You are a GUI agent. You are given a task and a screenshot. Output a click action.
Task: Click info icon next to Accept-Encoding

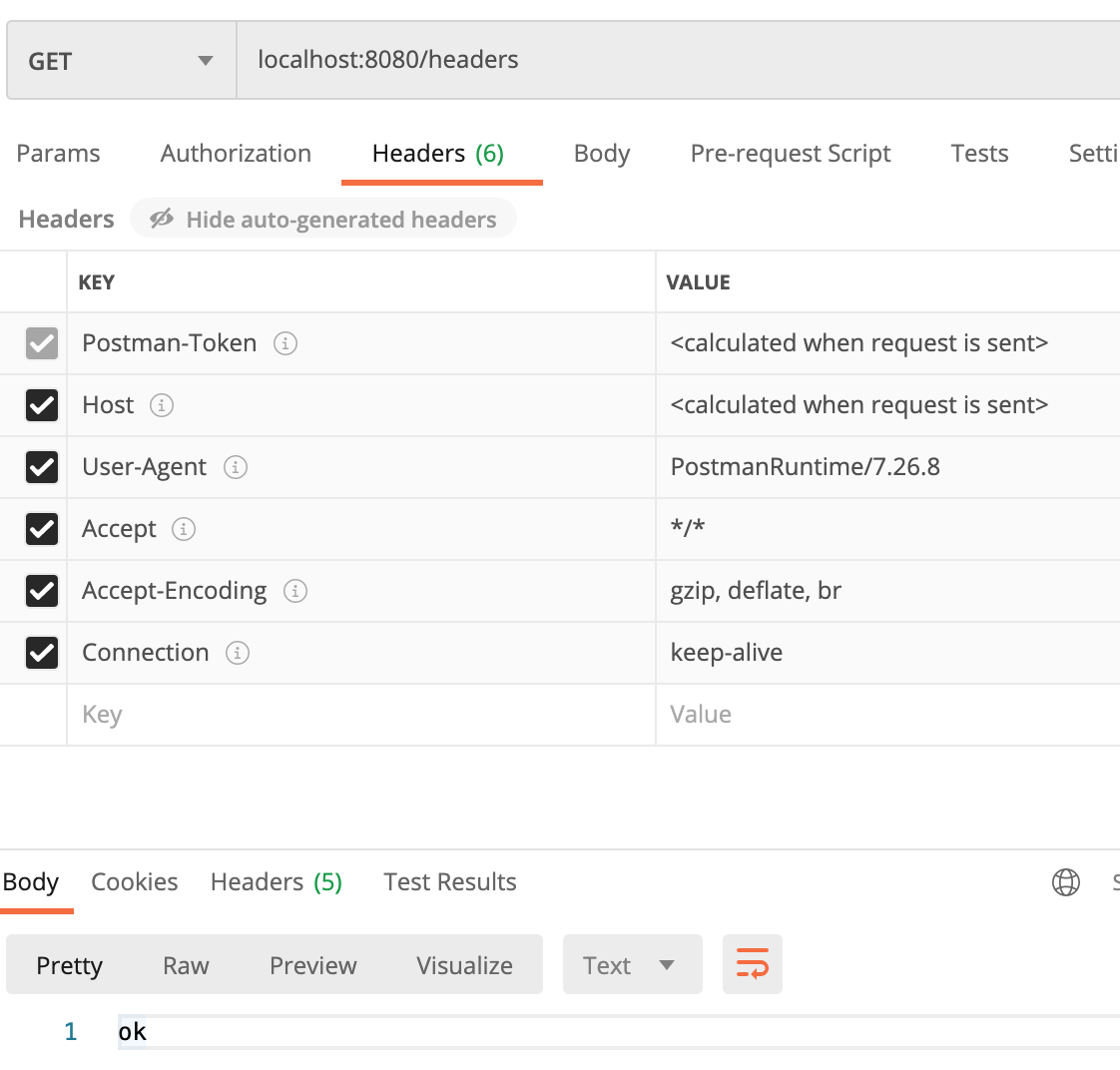click(x=295, y=592)
